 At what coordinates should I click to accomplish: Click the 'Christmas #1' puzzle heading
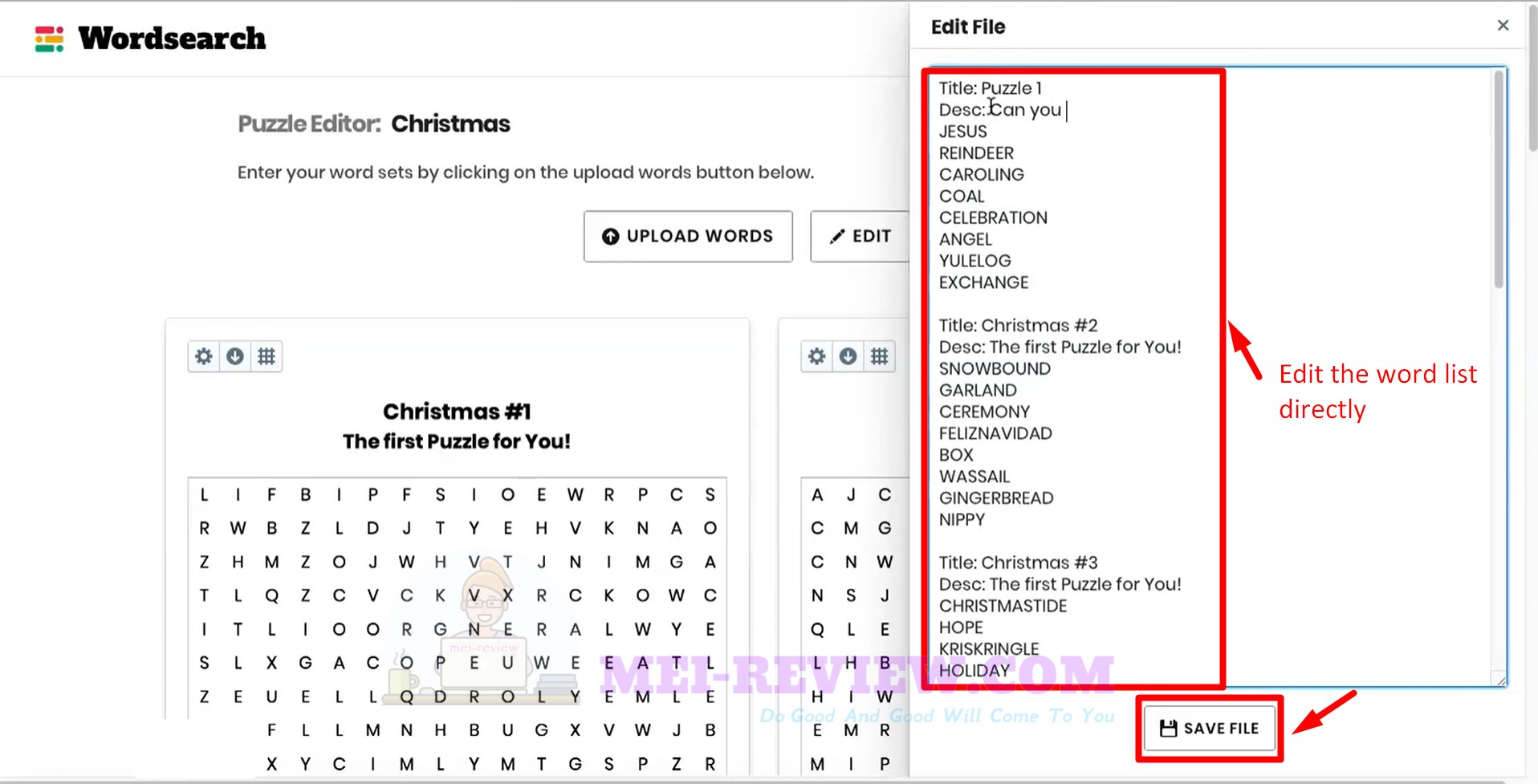coord(457,412)
